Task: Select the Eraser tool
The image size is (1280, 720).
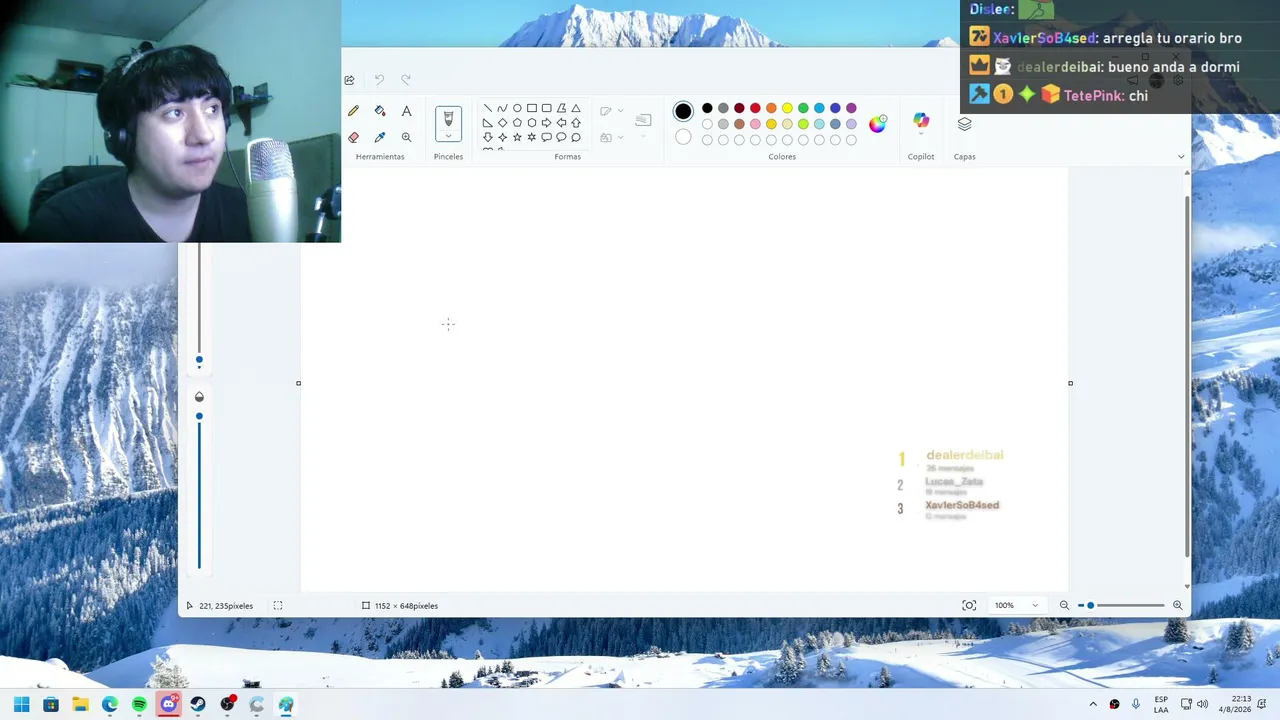Action: click(x=353, y=137)
